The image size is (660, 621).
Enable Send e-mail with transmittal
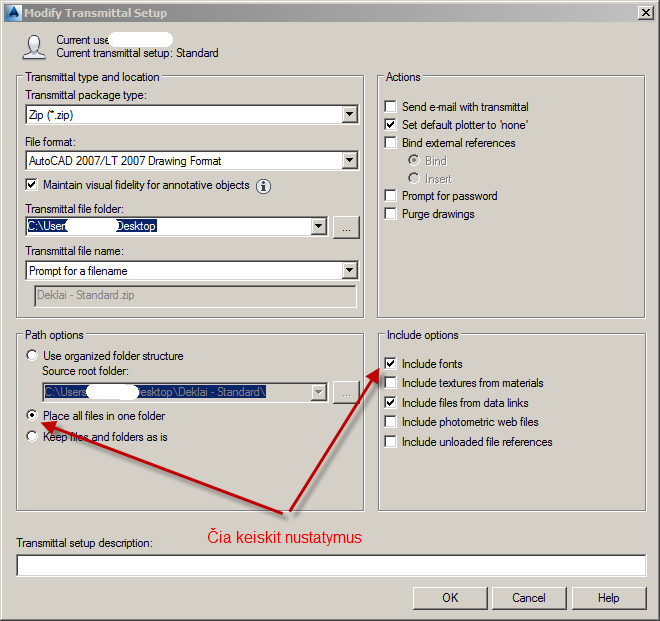pos(391,106)
